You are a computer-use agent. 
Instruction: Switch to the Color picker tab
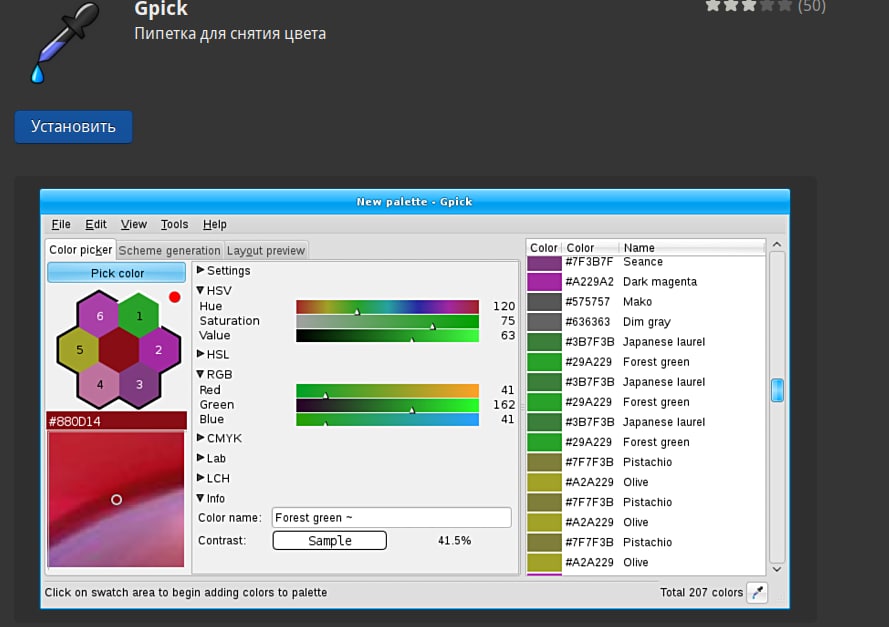pyautogui.click(x=81, y=250)
